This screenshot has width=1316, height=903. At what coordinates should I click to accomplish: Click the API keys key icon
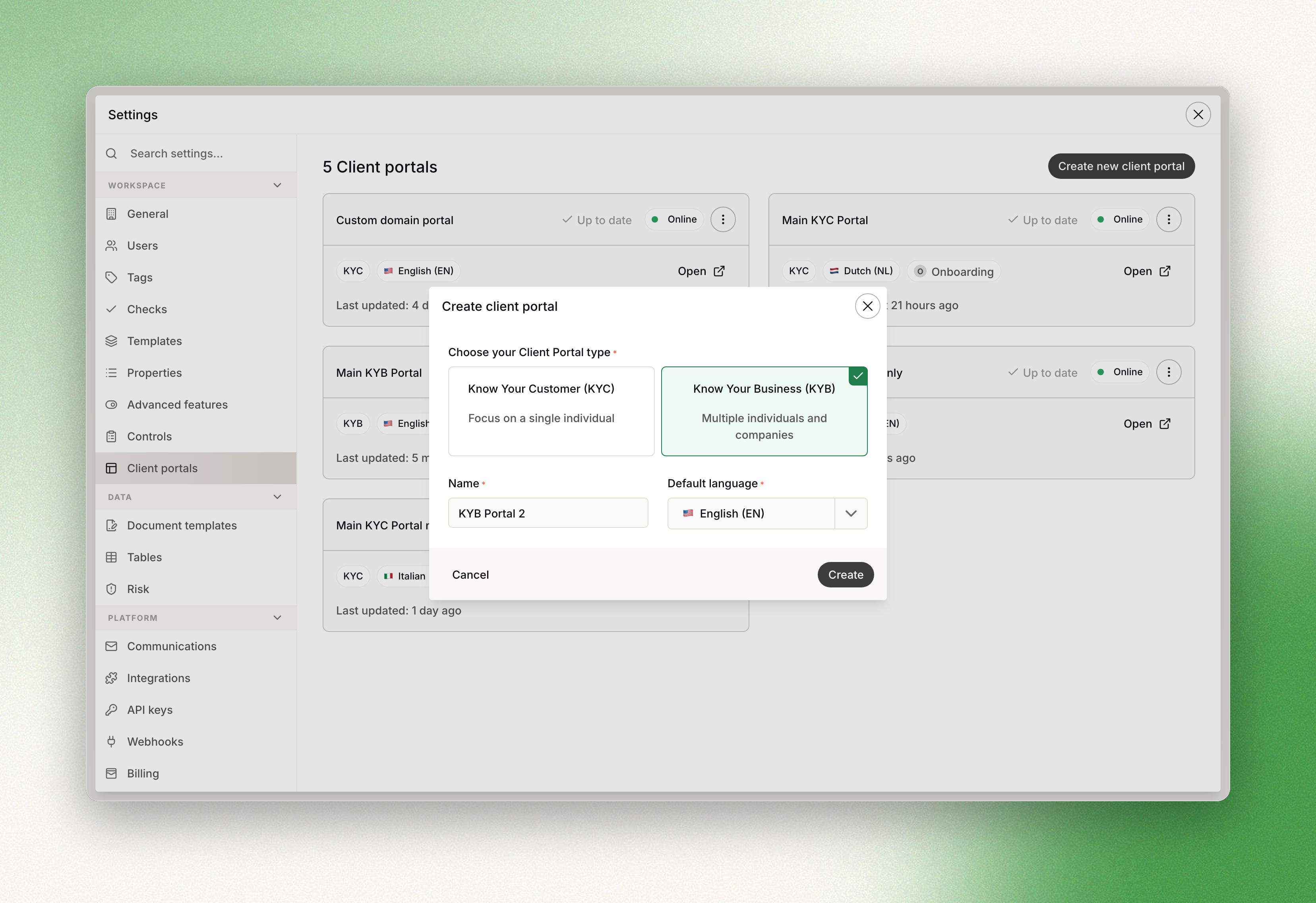click(112, 710)
